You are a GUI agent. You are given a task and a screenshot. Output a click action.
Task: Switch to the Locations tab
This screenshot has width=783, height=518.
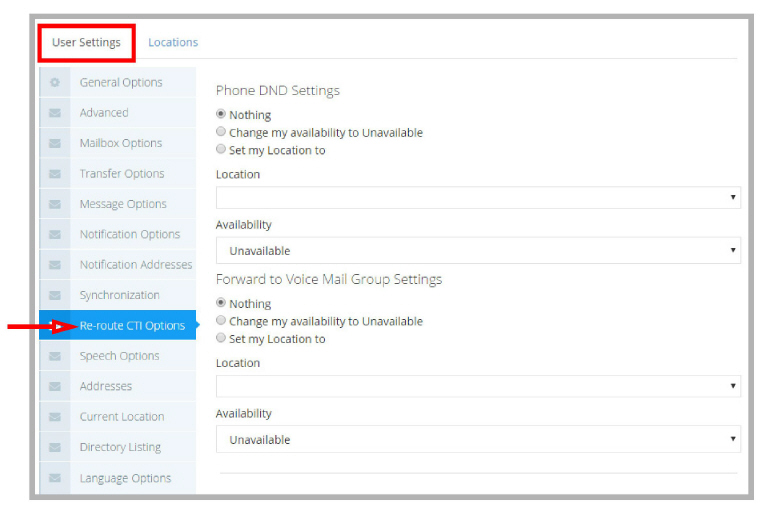[173, 42]
